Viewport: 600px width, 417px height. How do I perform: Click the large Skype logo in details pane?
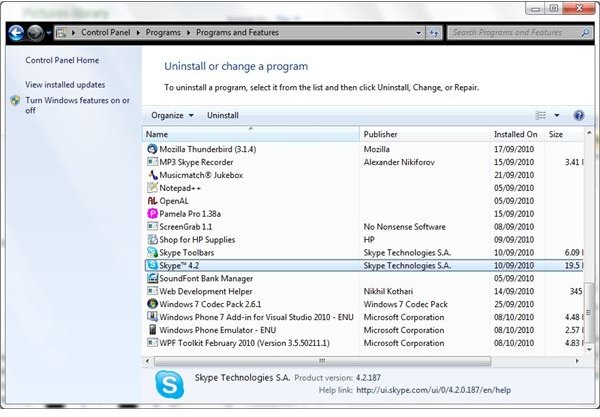pyautogui.click(x=169, y=384)
